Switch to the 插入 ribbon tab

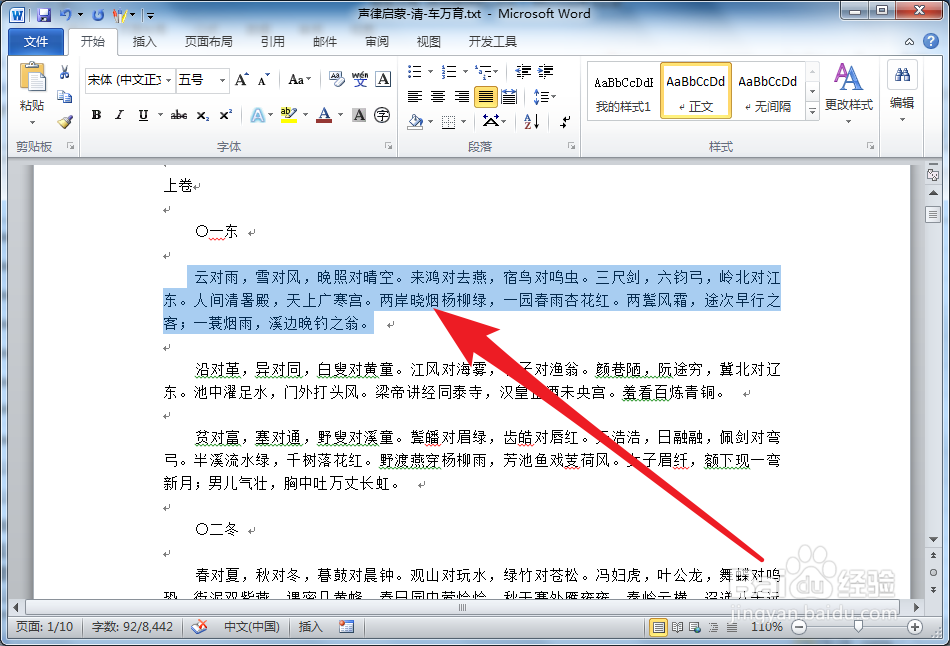coord(144,41)
